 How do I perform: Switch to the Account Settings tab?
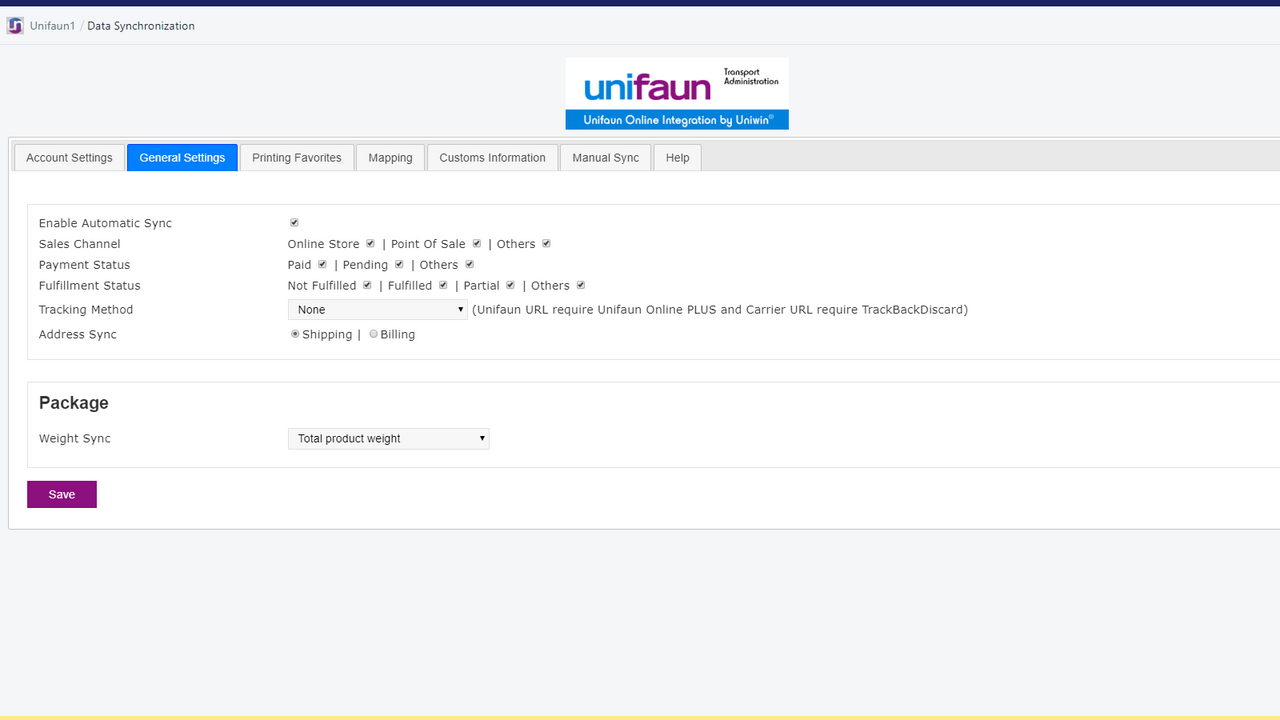point(70,158)
